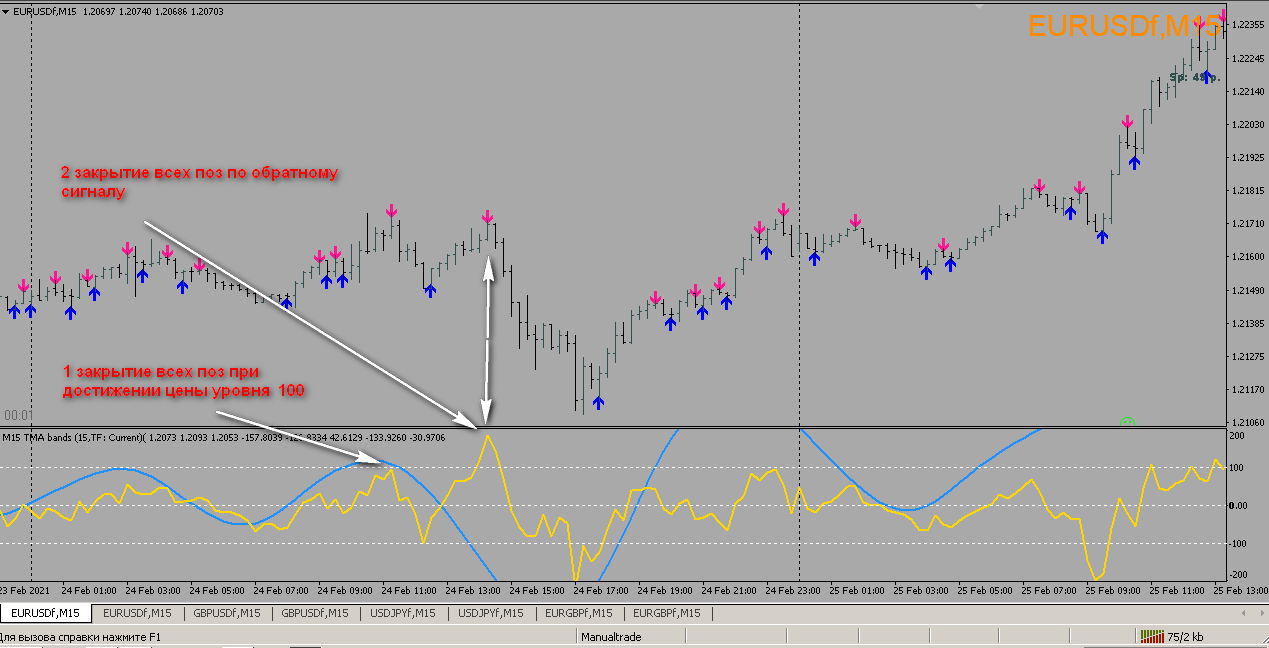Open the first EURGBPf,M15 chart tab
Image resolution: width=1269 pixels, height=648 pixels.
[x=578, y=613]
